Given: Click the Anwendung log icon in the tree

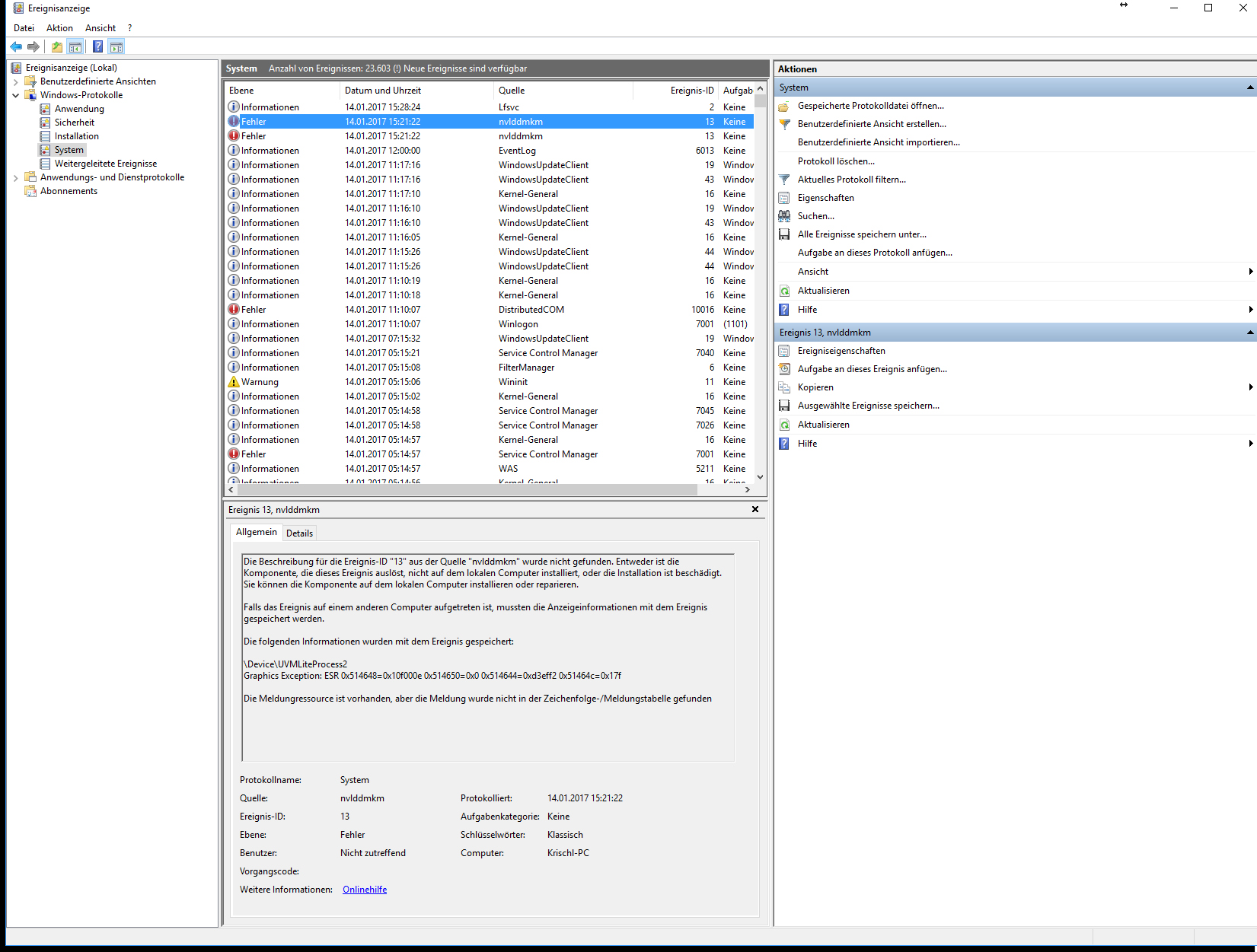Looking at the screenshot, I should pos(45,109).
